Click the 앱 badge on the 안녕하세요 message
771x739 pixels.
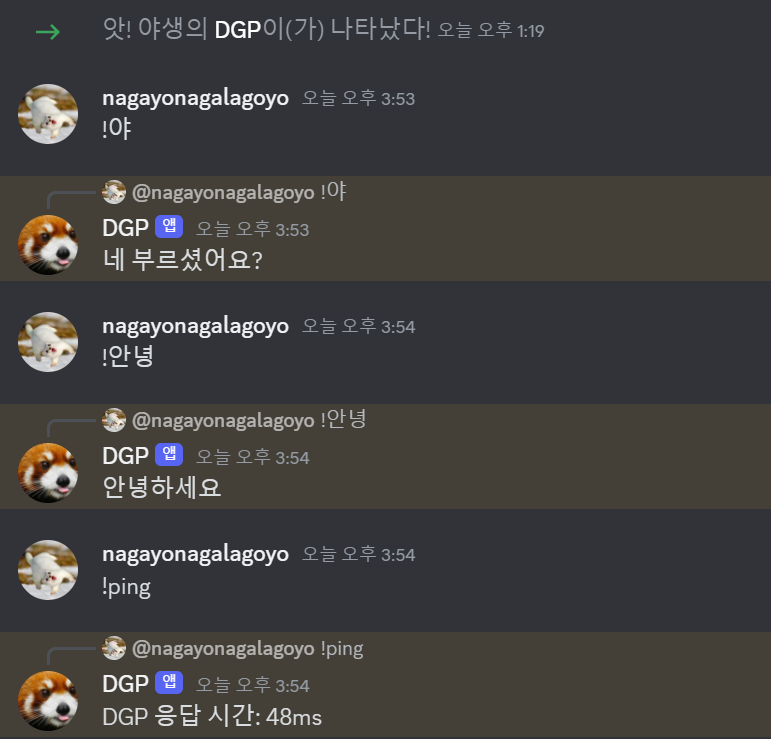pyautogui.click(x=169, y=454)
